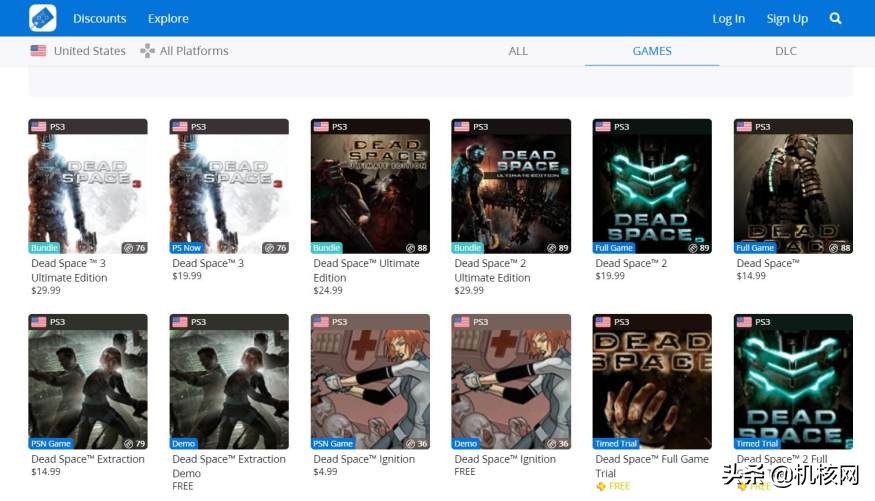Click the PSN Game badge on Dead Space Ignition
875x501 pixels.
(x=333, y=444)
